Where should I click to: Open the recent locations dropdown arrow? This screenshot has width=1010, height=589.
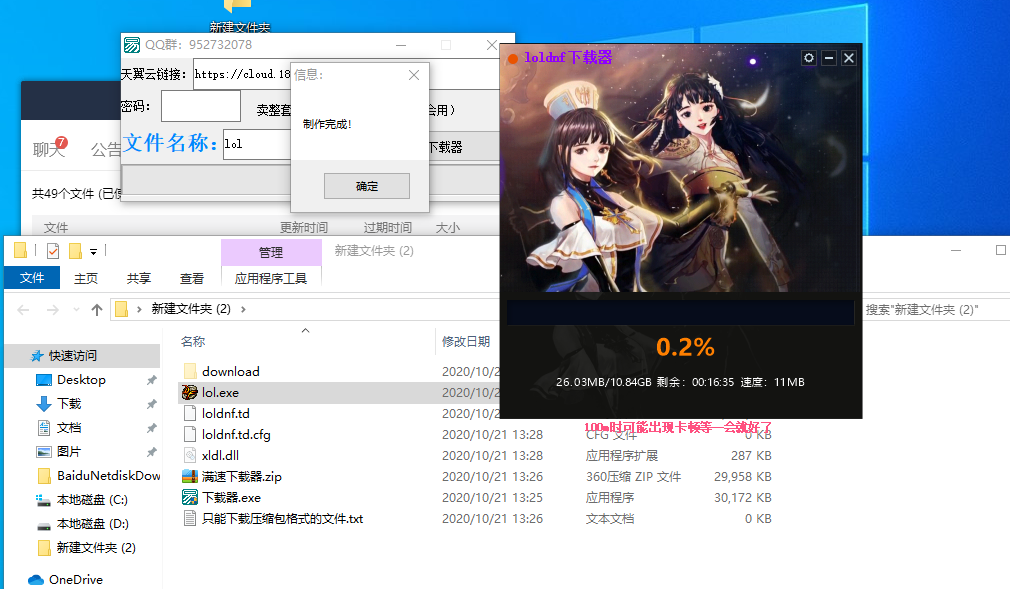tap(76, 310)
